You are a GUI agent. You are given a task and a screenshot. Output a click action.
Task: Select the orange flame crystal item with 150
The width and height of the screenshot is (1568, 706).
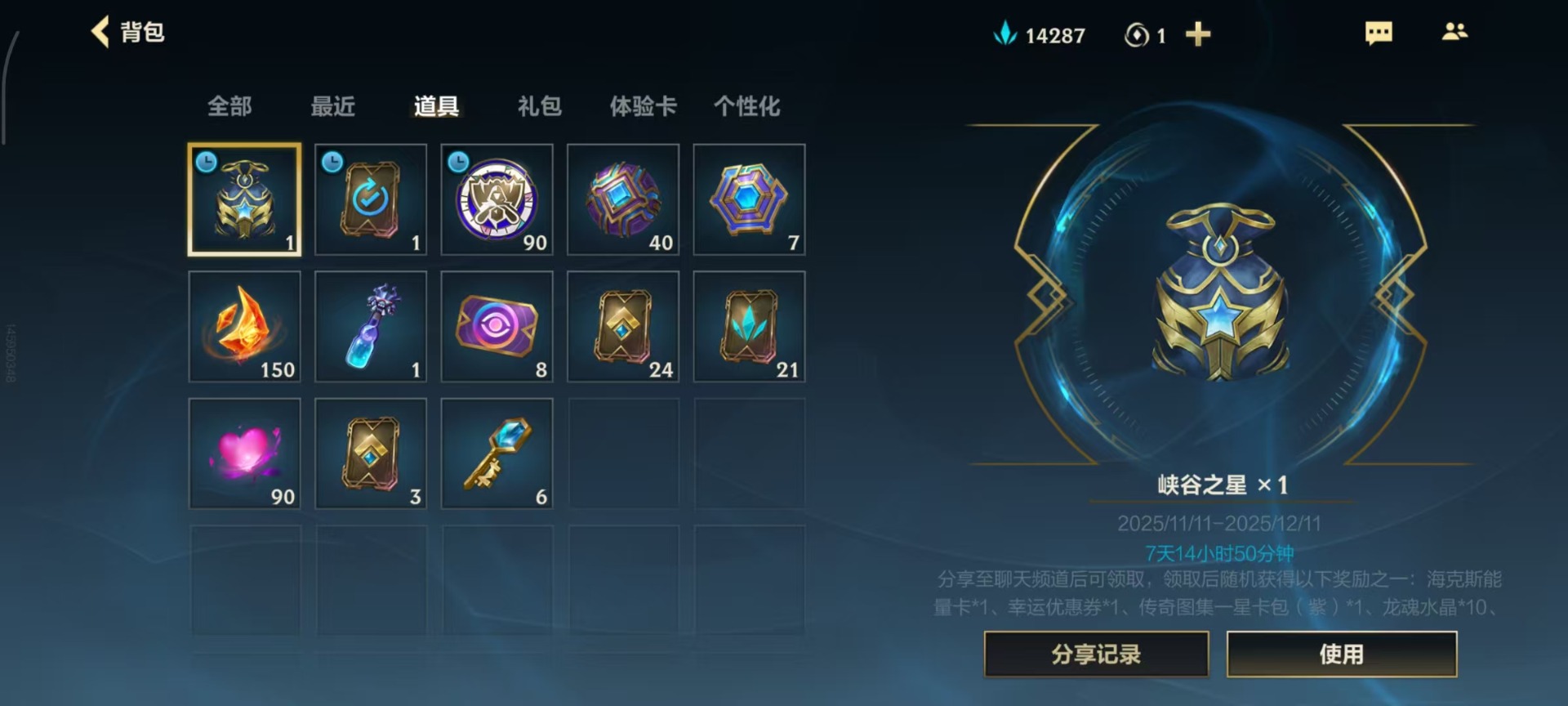pyautogui.click(x=245, y=327)
